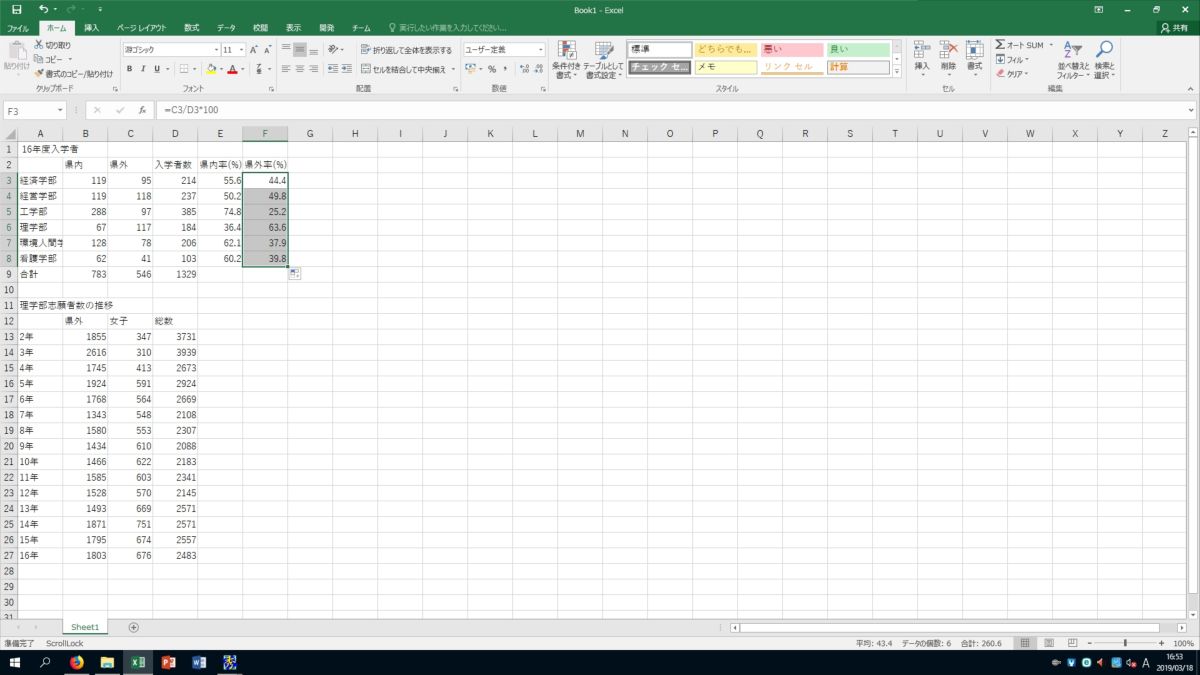This screenshot has width=1200, height=675.
Task: Open Firefox from the taskbar
Action: (77, 662)
